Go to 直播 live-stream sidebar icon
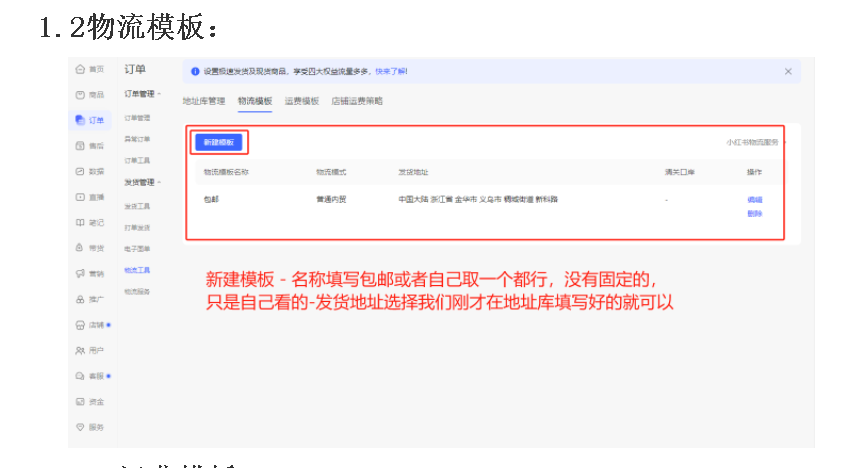The width and height of the screenshot is (867, 468). point(80,197)
